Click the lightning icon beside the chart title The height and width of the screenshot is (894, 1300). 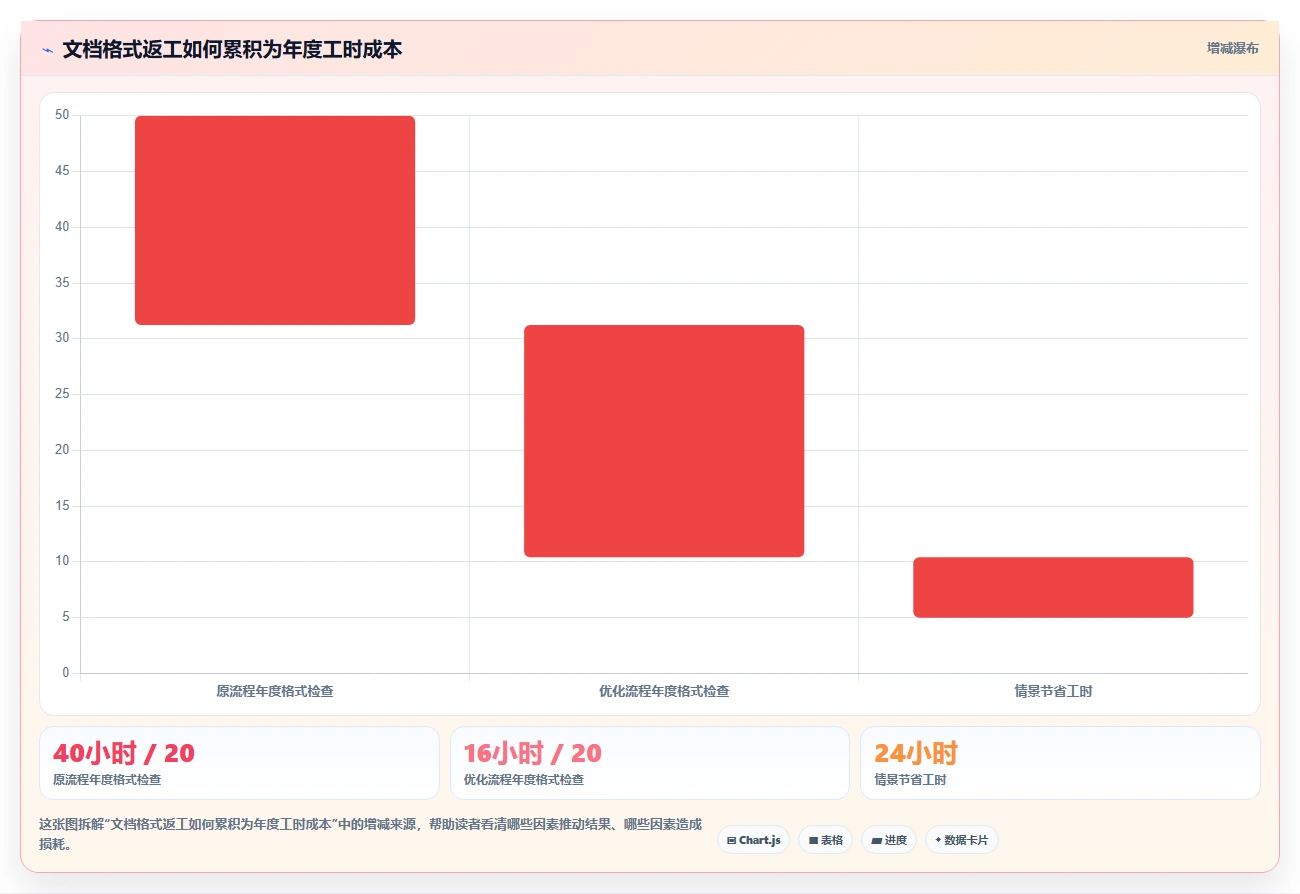(x=47, y=50)
